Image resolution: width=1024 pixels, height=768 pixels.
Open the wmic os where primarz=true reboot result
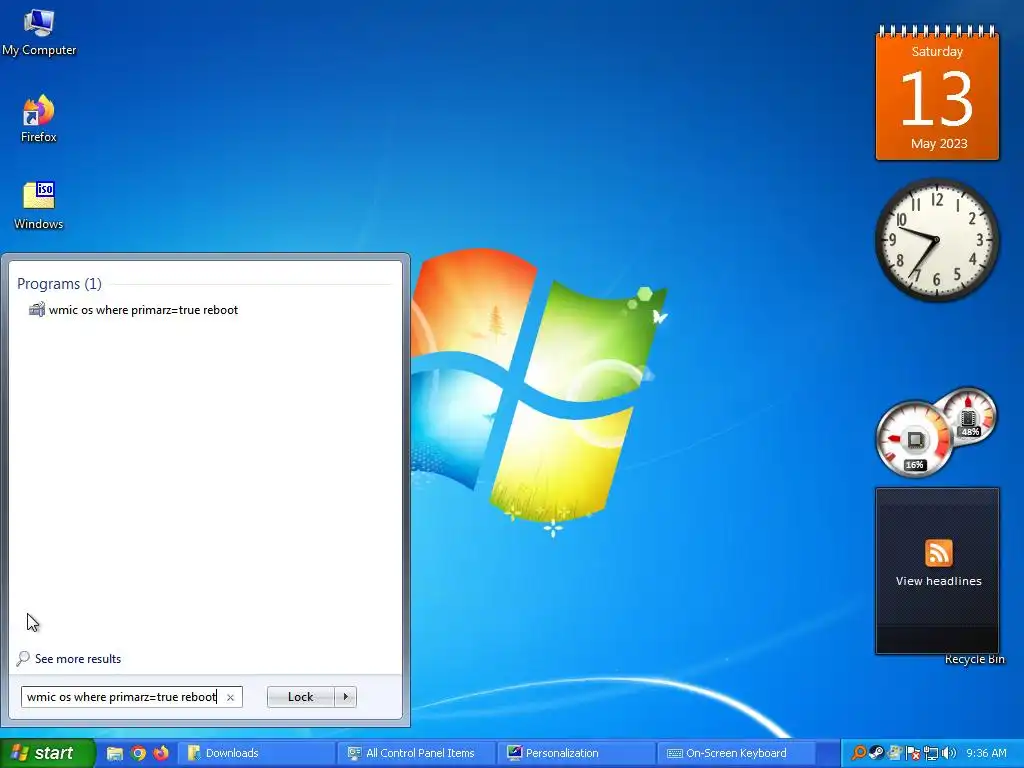[x=143, y=310]
